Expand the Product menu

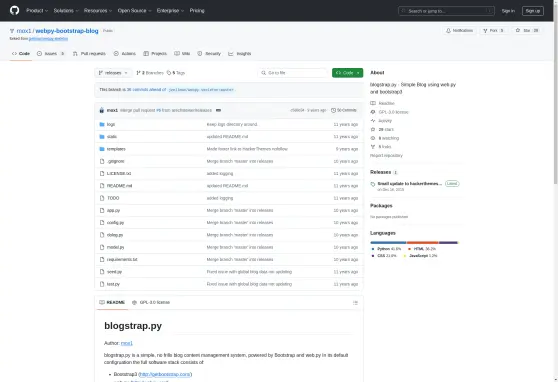tap(37, 11)
